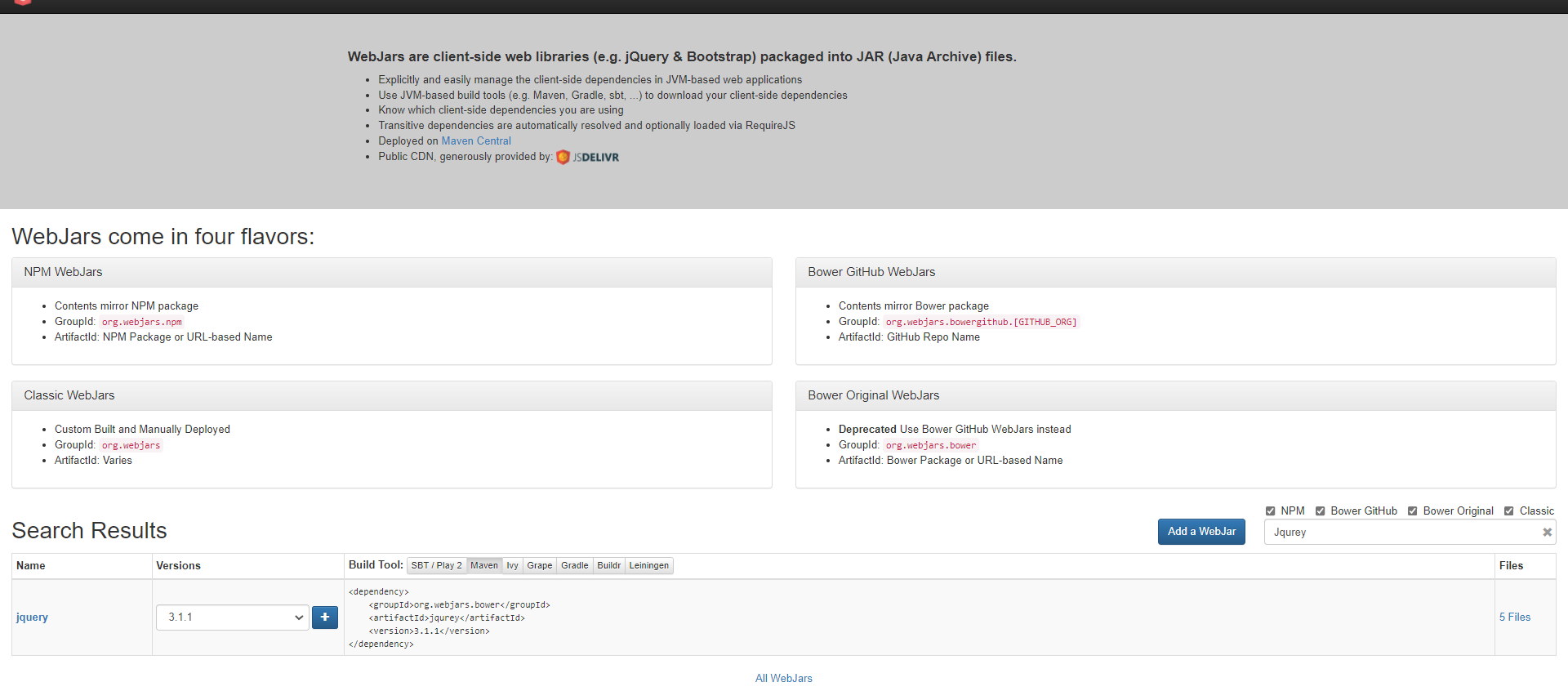
Task: Click 'ArtifactId: Varies' text
Action: [x=93, y=461]
